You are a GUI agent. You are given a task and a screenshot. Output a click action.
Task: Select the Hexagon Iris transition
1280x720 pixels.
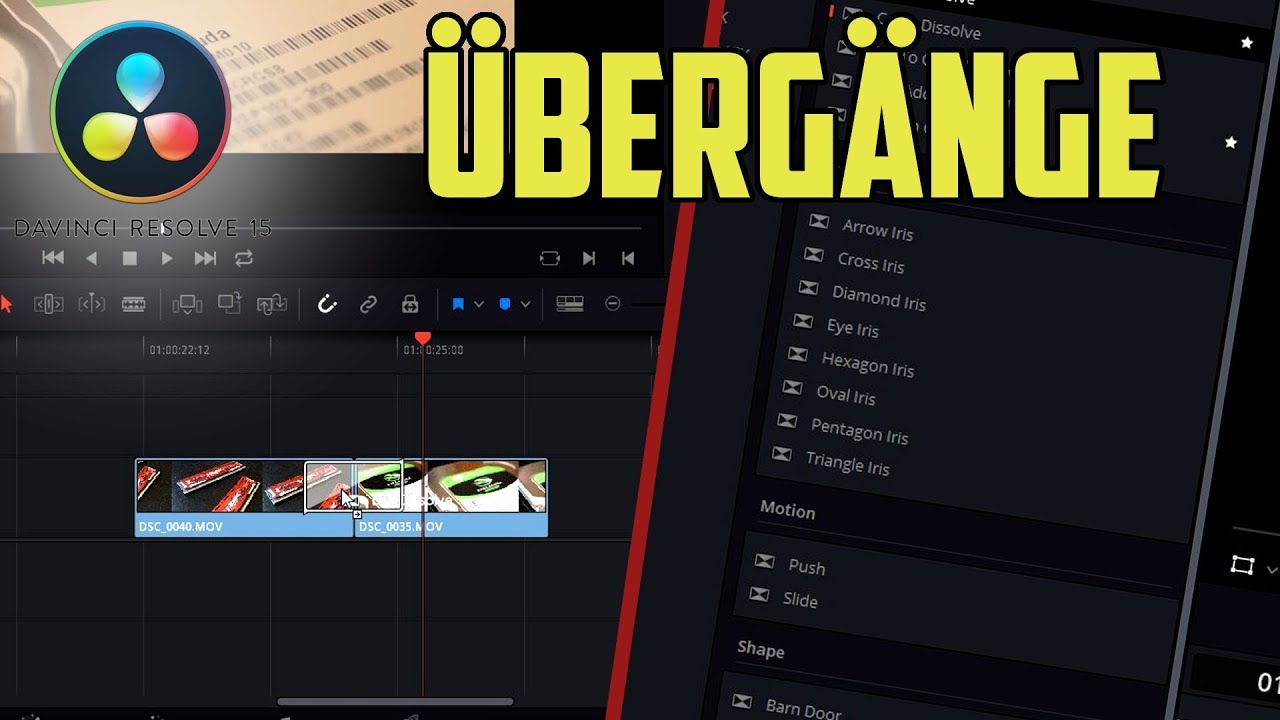[867, 363]
